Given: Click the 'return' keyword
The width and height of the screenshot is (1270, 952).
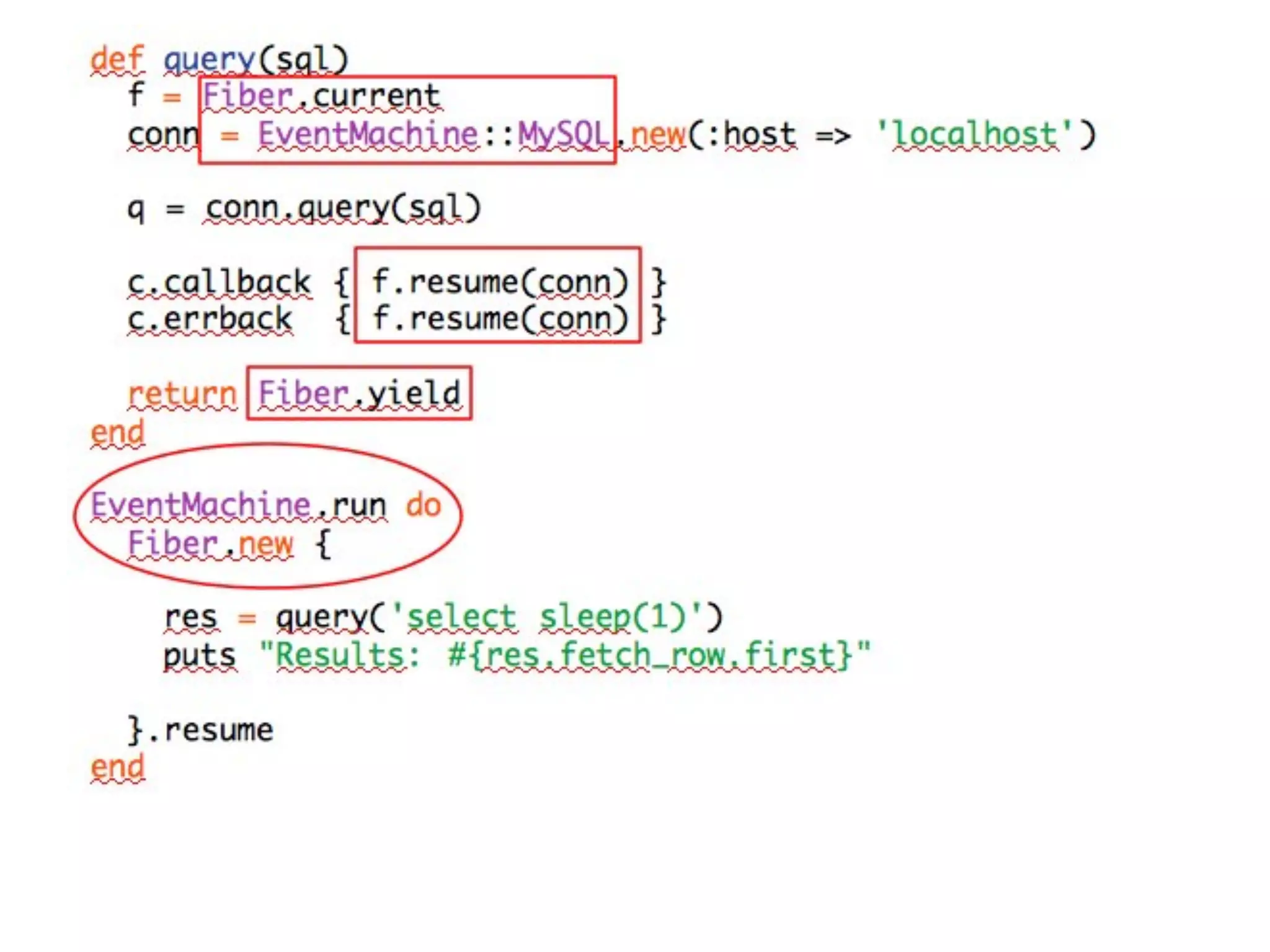Looking at the screenshot, I should [182, 394].
